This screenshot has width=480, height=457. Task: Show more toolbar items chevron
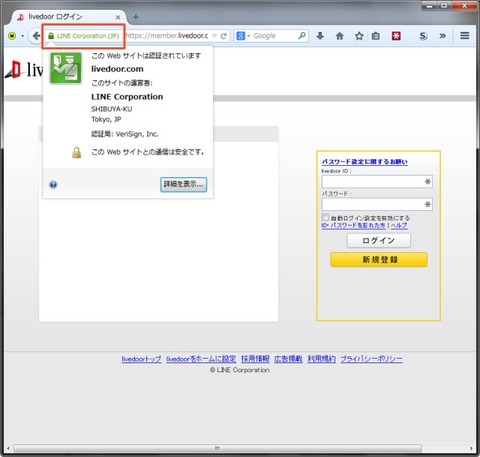pos(443,36)
